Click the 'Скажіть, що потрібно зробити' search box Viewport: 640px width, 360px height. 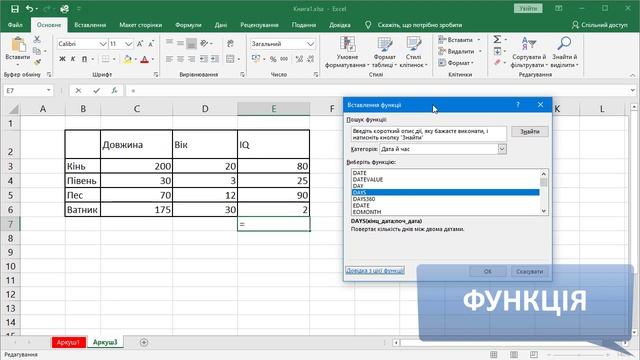[420, 25]
